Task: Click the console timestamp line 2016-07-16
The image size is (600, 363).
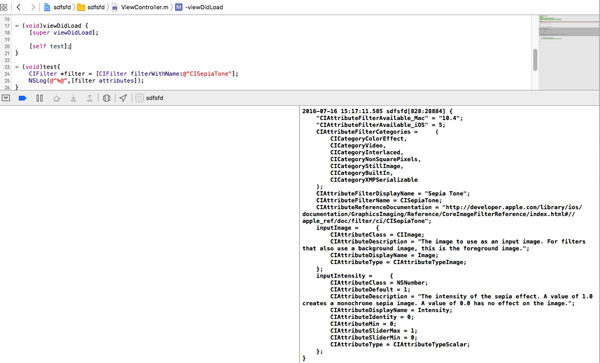Action: (x=377, y=111)
